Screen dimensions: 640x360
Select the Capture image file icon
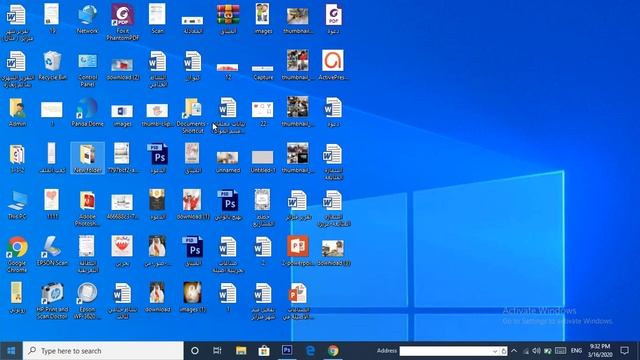pyautogui.click(x=262, y=72)
